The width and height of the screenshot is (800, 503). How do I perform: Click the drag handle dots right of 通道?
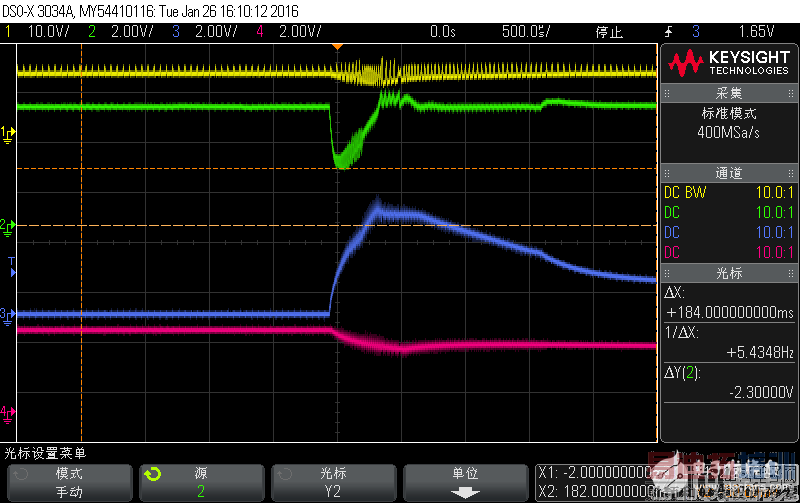pyautogui.click(x=791, y=173)
